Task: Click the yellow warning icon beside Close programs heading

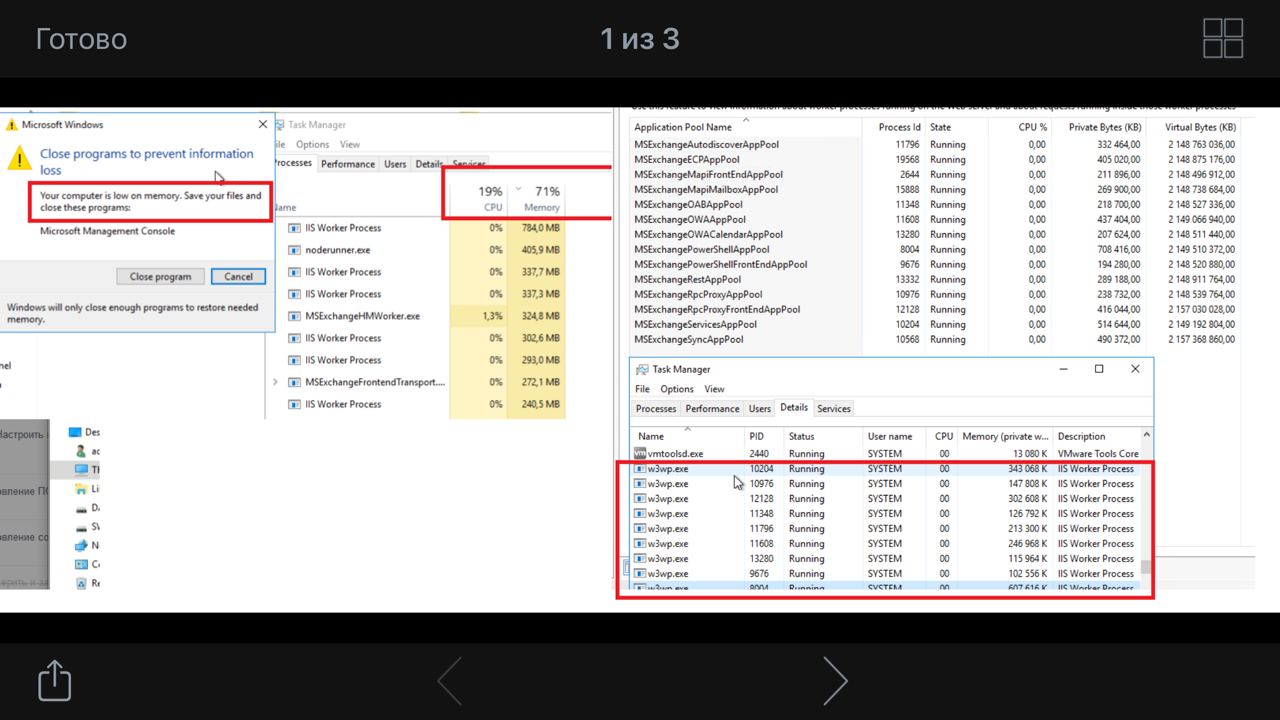Action: pos(19,157)
